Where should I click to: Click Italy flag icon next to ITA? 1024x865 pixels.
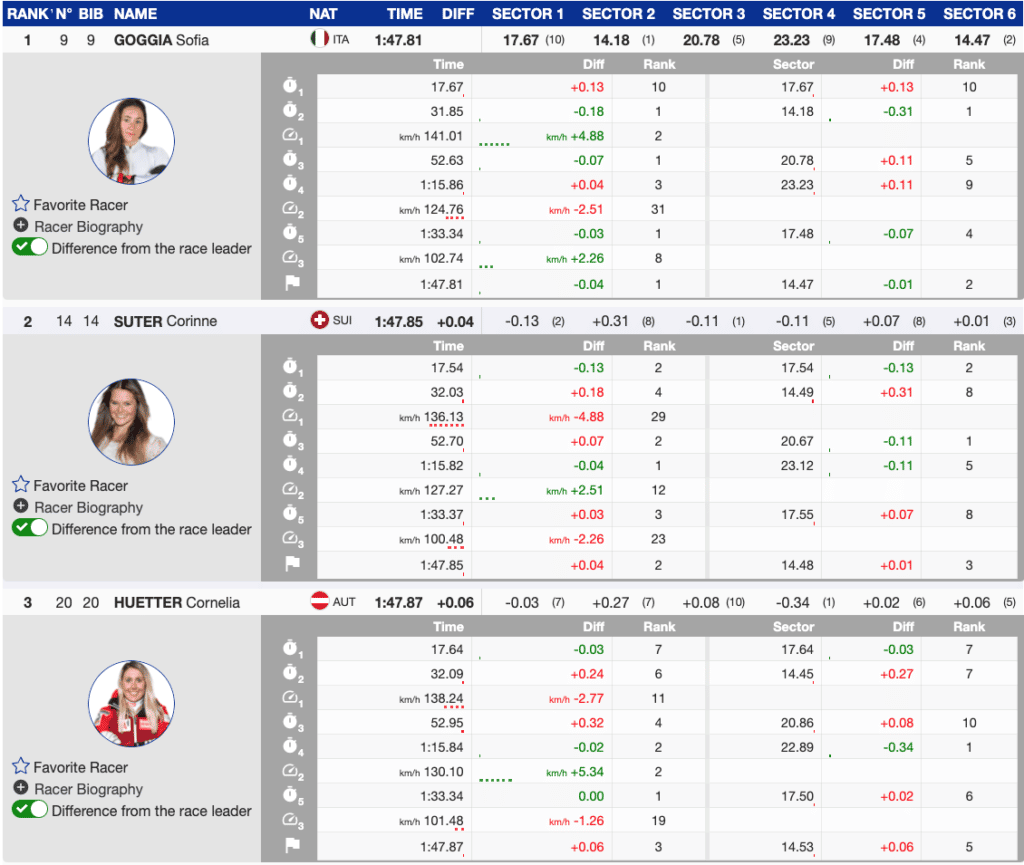[319, 39]
